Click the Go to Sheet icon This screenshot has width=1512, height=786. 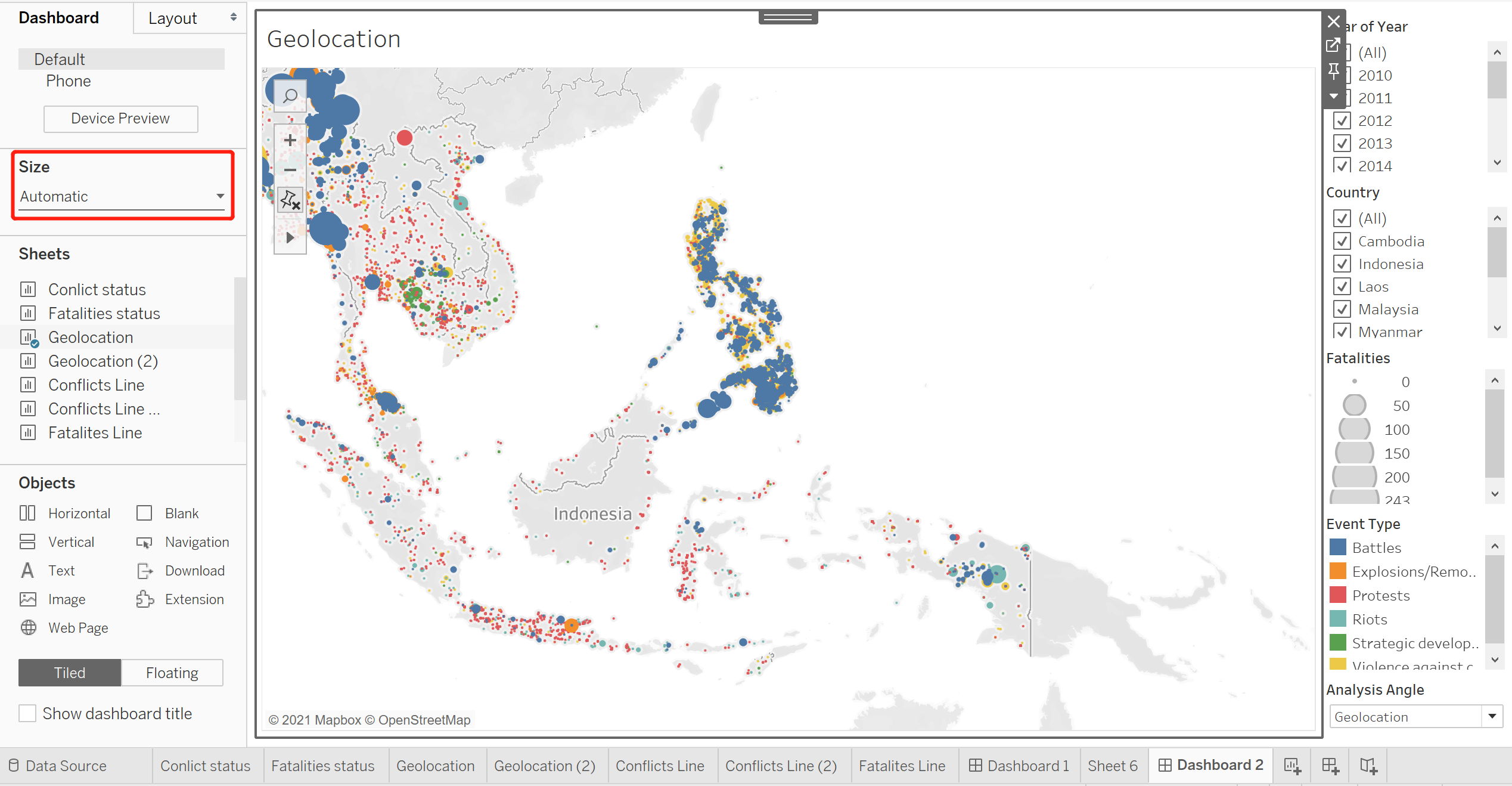point(1333,45)
